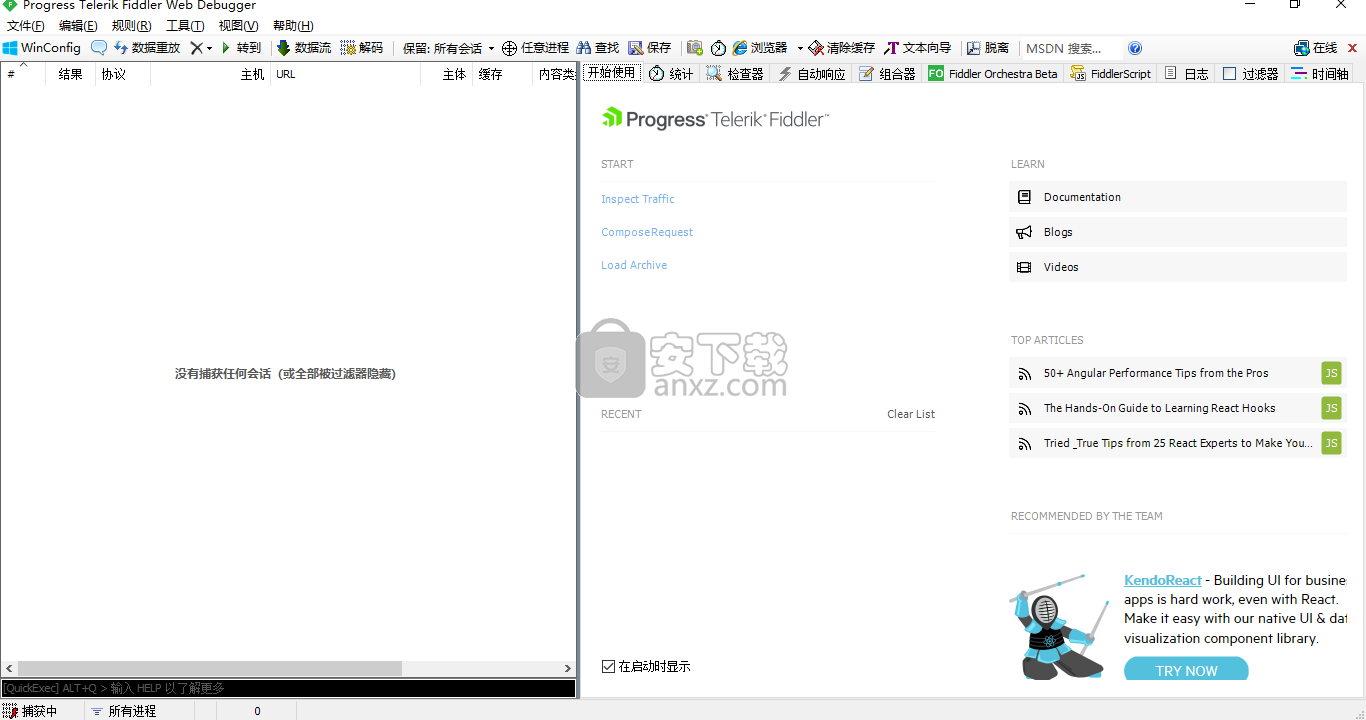Switch to 自动响应 (AutoResponder) tab

tap(812, 74)
